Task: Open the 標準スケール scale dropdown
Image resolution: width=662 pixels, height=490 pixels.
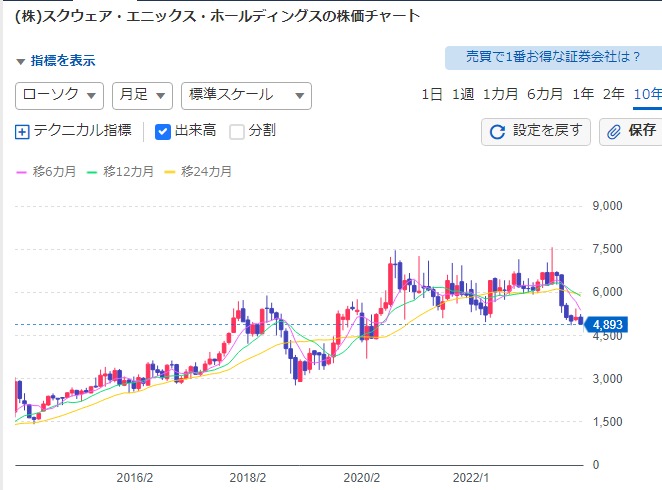Action: pos(246,96)
